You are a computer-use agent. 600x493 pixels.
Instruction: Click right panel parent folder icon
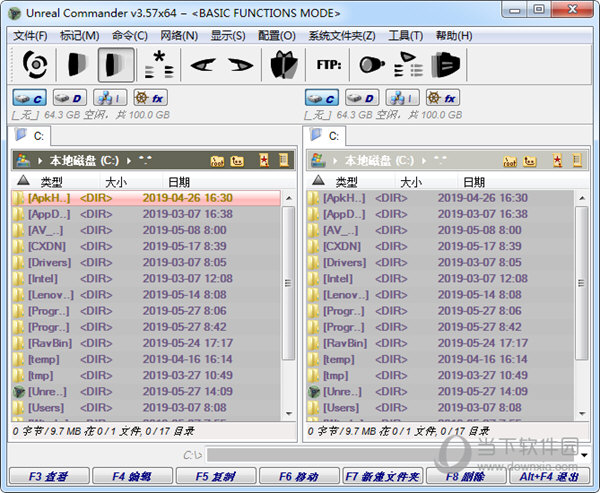tap(530, 161)
